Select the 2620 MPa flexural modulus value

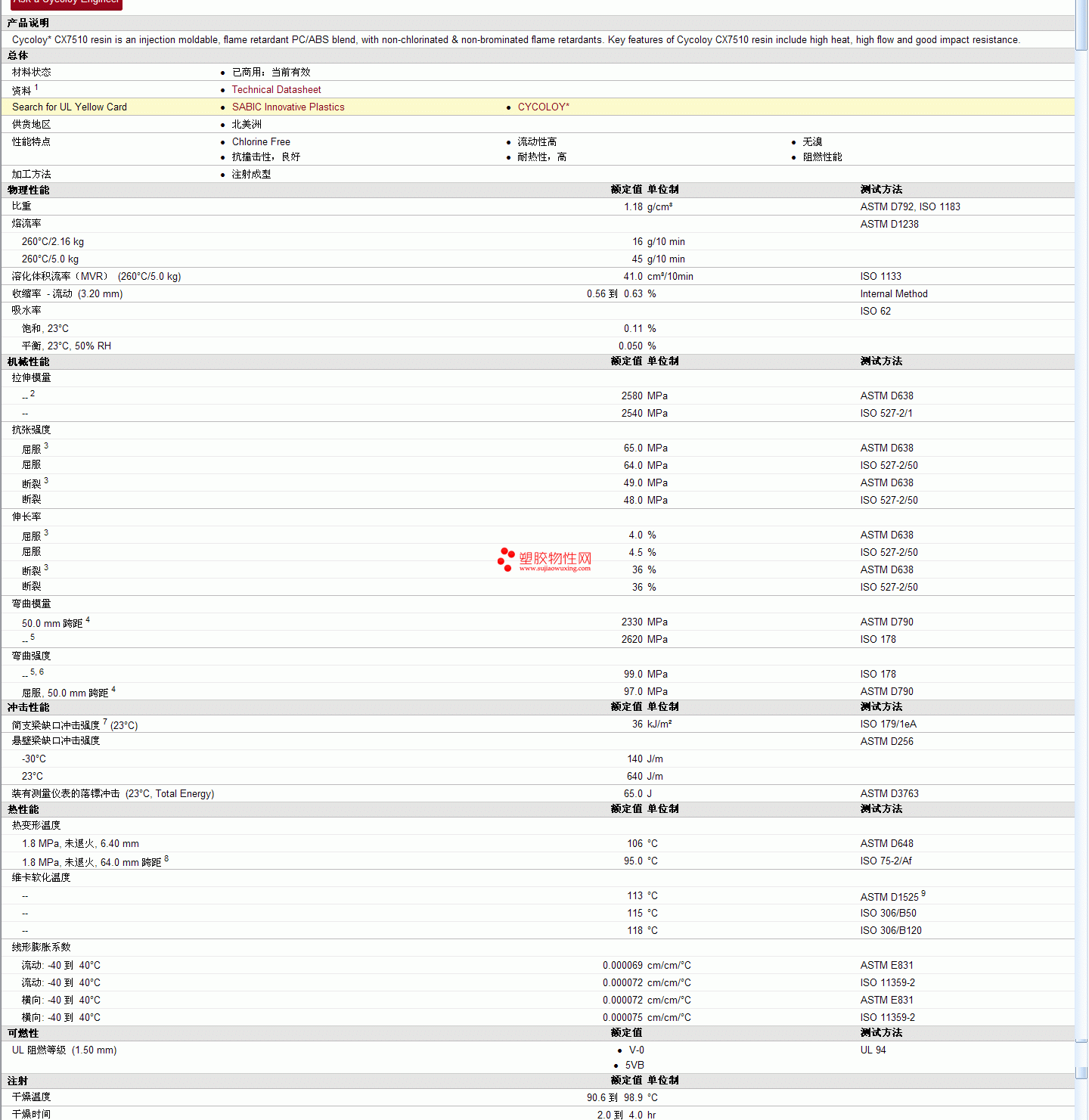click(644, 639)
